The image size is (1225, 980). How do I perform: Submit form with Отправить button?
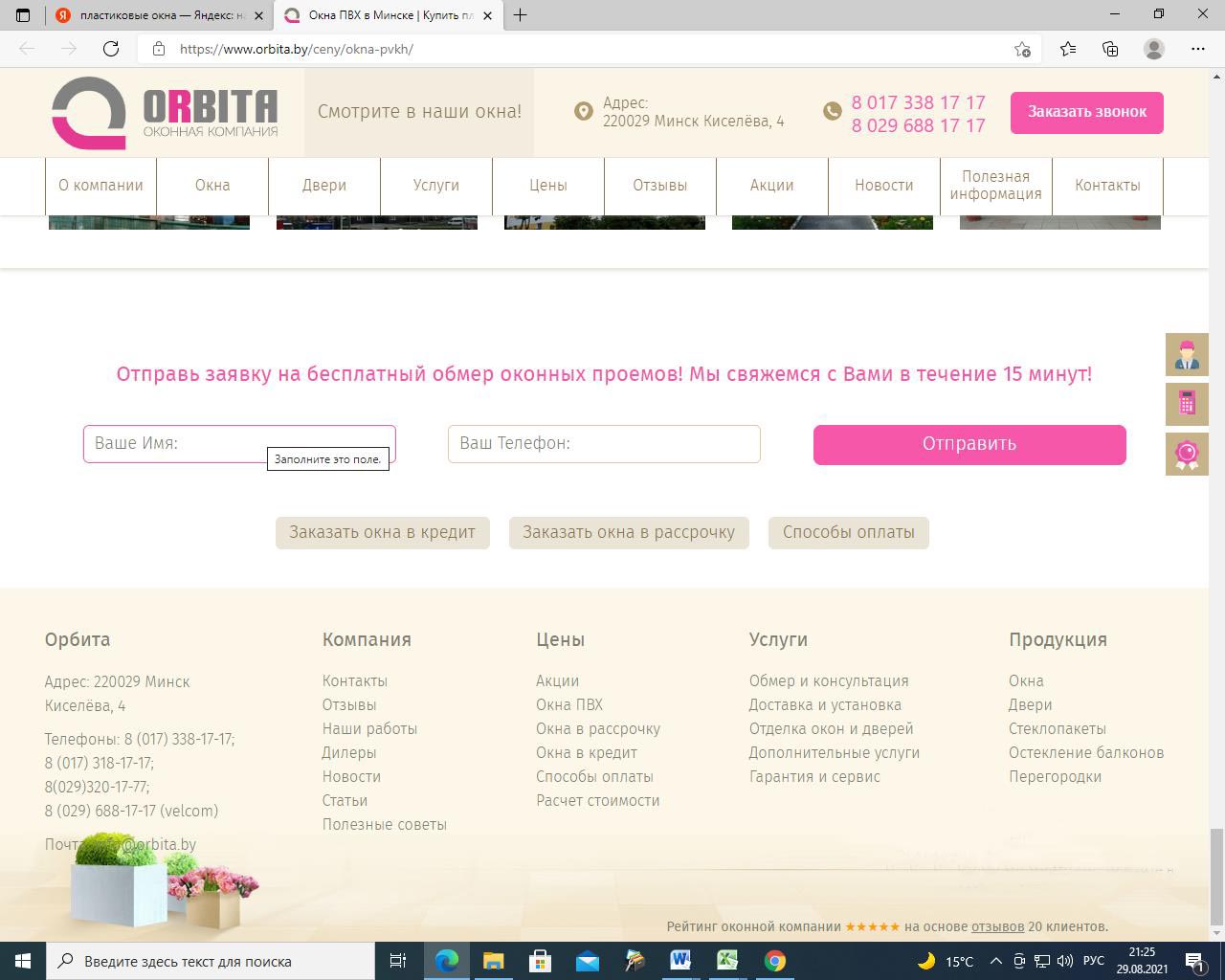tap(969, 444)
